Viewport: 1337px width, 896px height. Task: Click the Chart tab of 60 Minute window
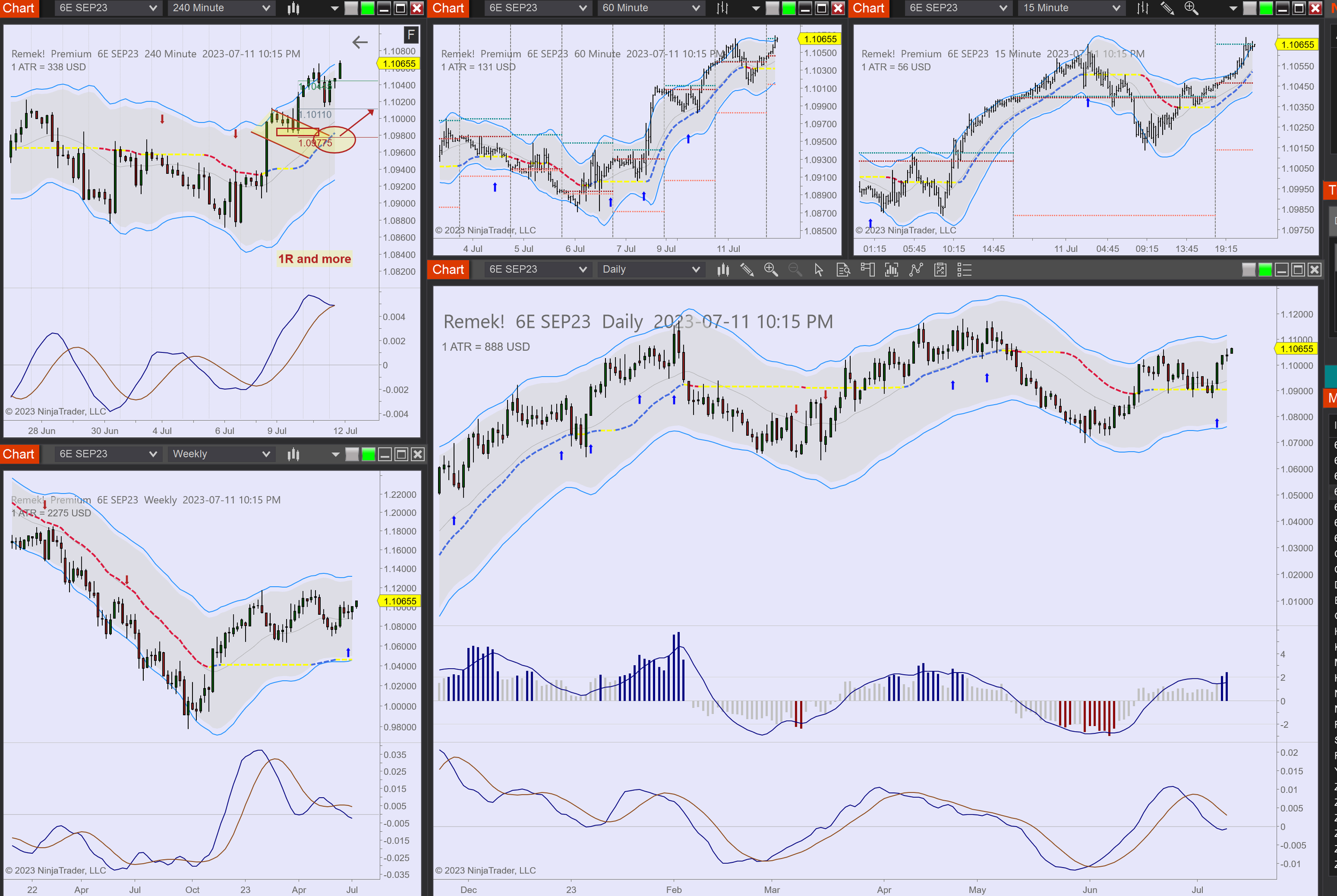click(448, 8)
